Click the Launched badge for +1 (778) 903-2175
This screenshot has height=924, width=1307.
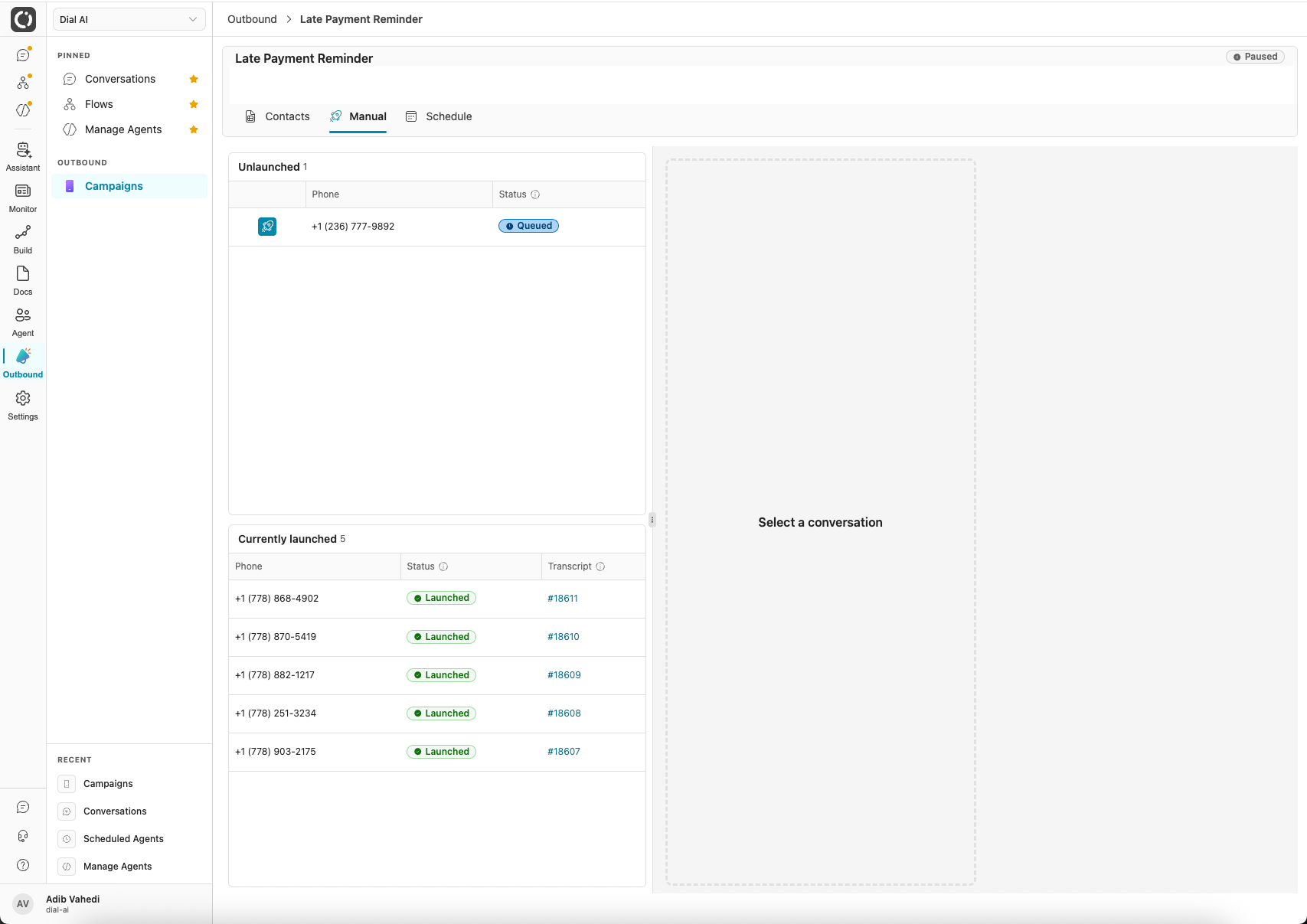pyautogui.click(x=441, y=752)
